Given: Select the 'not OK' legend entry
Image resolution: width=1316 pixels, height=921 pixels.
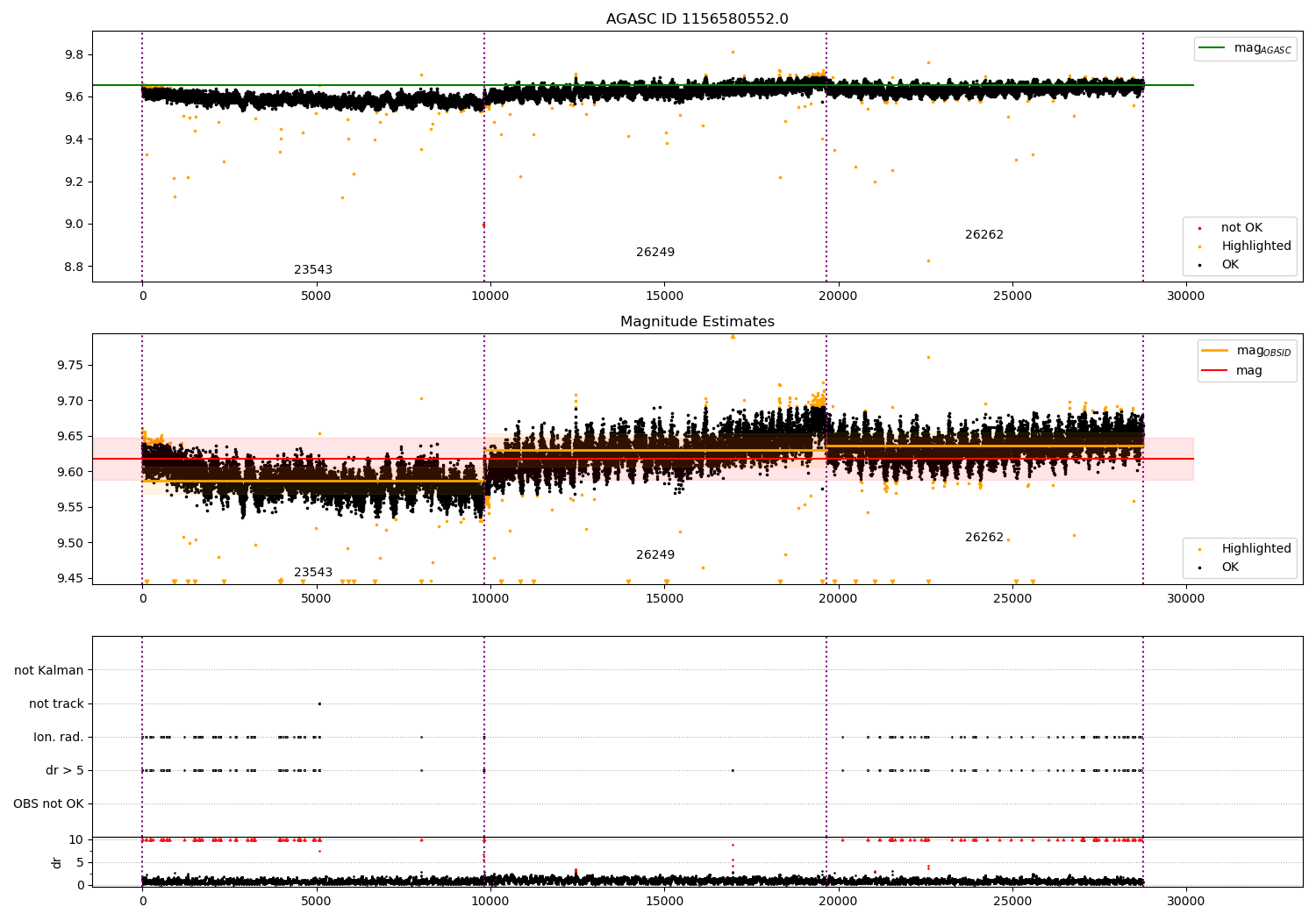Looking at the screenshot, I should pyautogui.click(x=1241, y=228).
